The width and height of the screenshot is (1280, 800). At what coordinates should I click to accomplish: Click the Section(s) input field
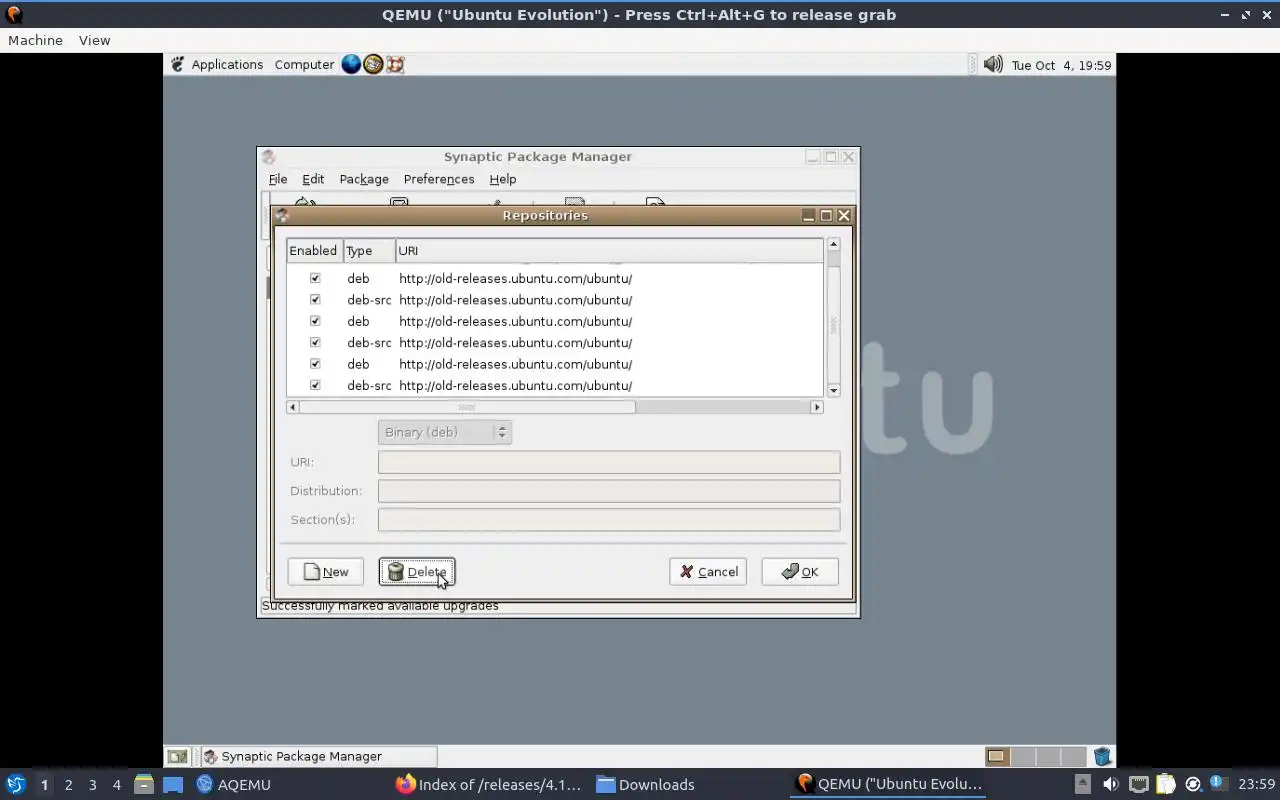pos(609,520)
